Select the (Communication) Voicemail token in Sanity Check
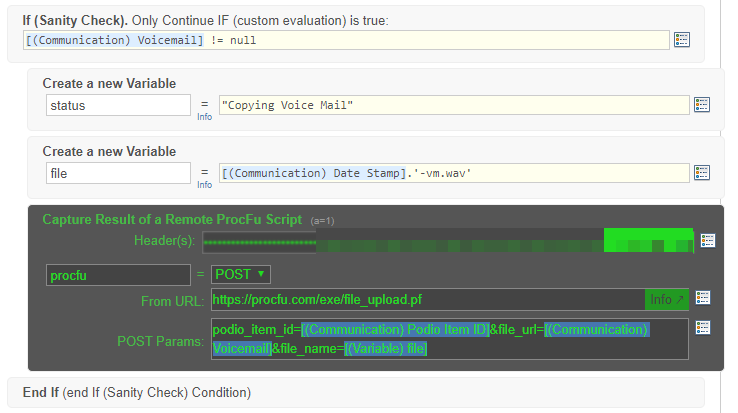 pyautogui.click(x=114, y=40)
